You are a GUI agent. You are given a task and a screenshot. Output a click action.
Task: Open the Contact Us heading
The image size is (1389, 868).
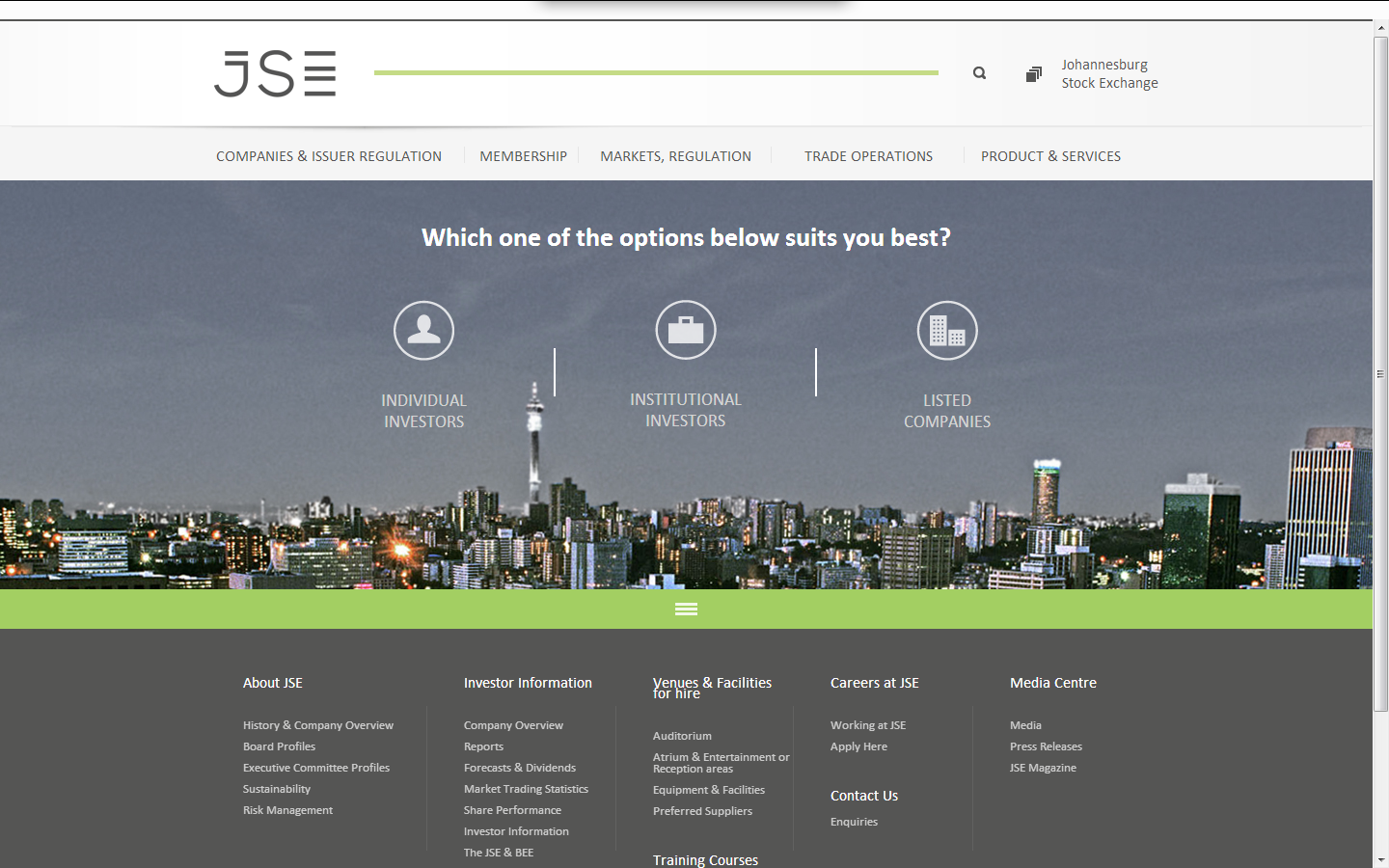(864, 796)
